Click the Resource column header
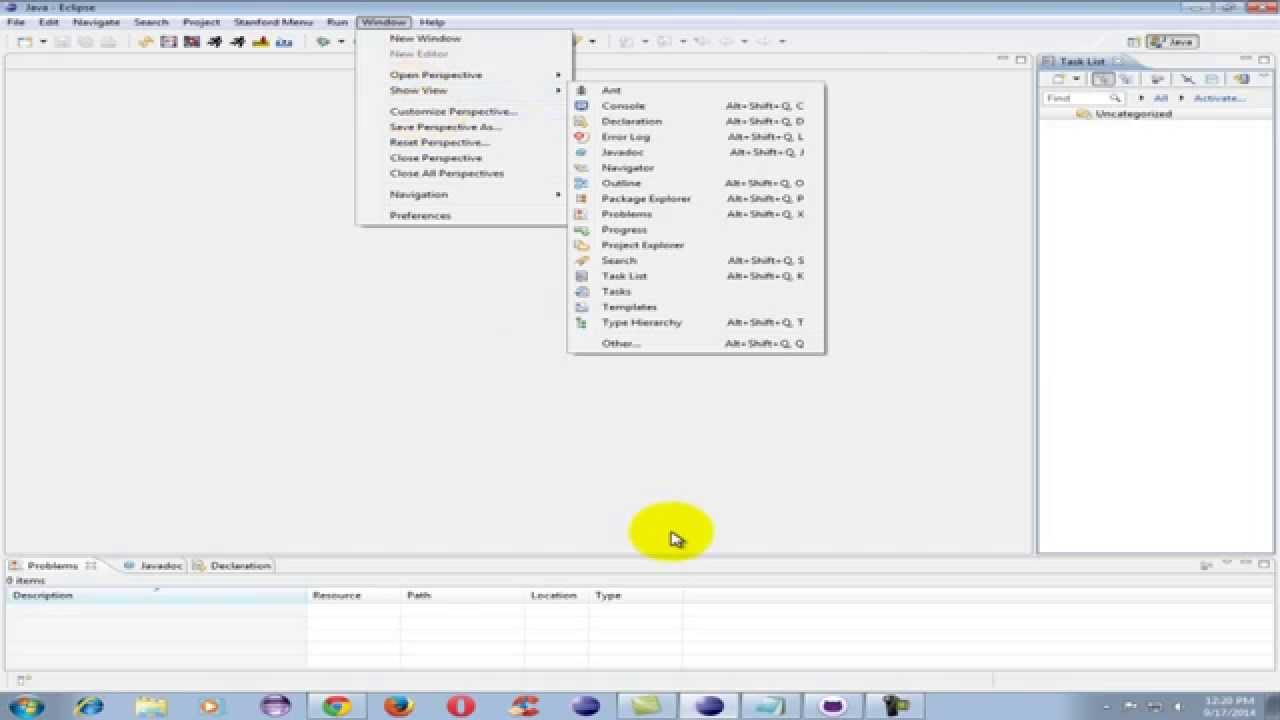 coord(353,595)
